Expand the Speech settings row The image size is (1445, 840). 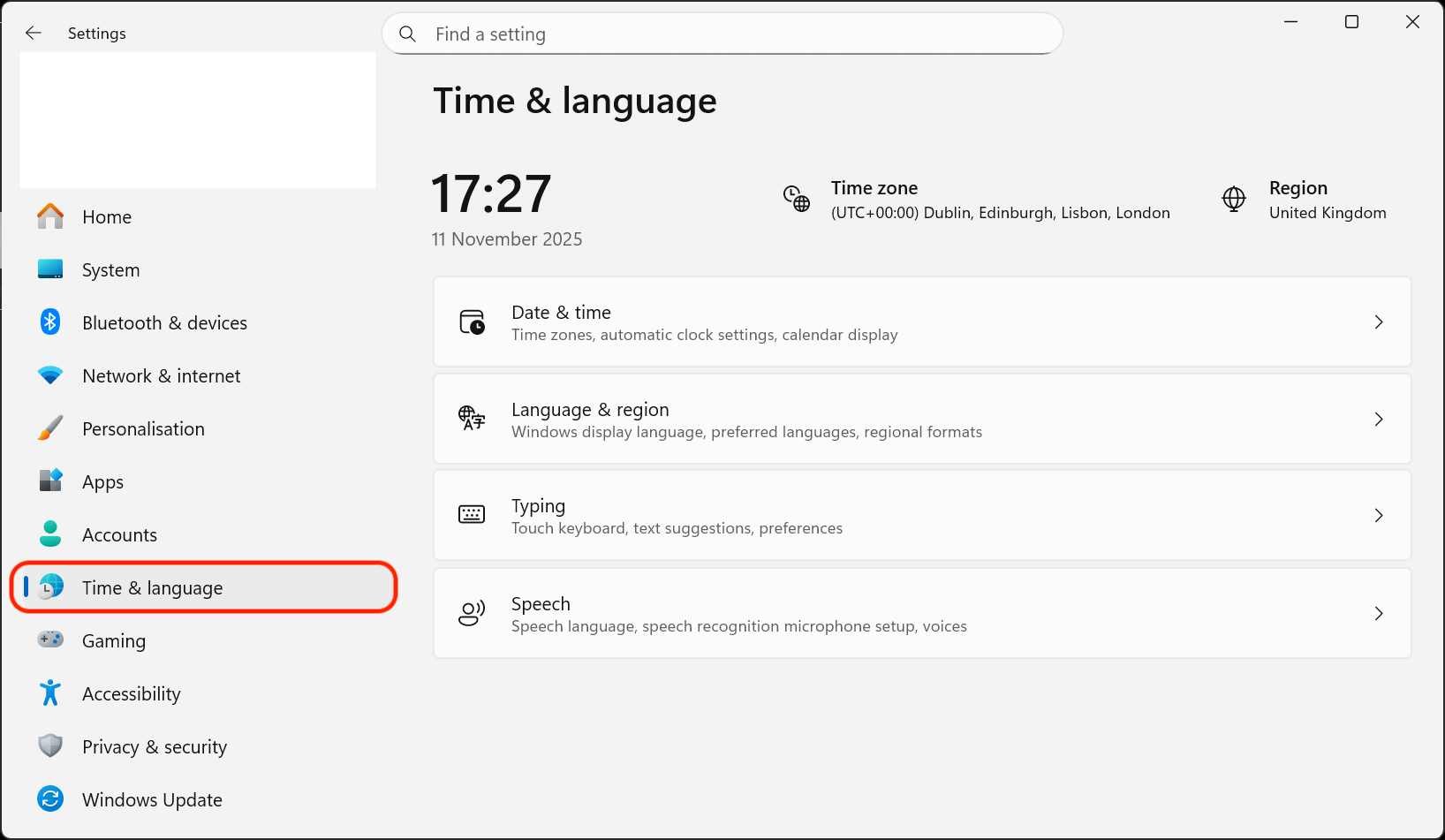click(x=1379, y=613)
